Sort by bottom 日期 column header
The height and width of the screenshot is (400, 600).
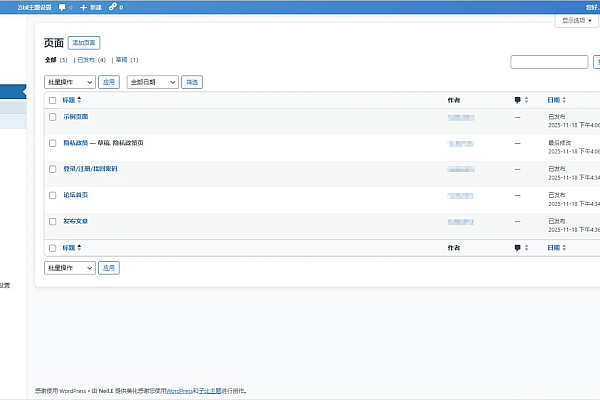(553, 248)
